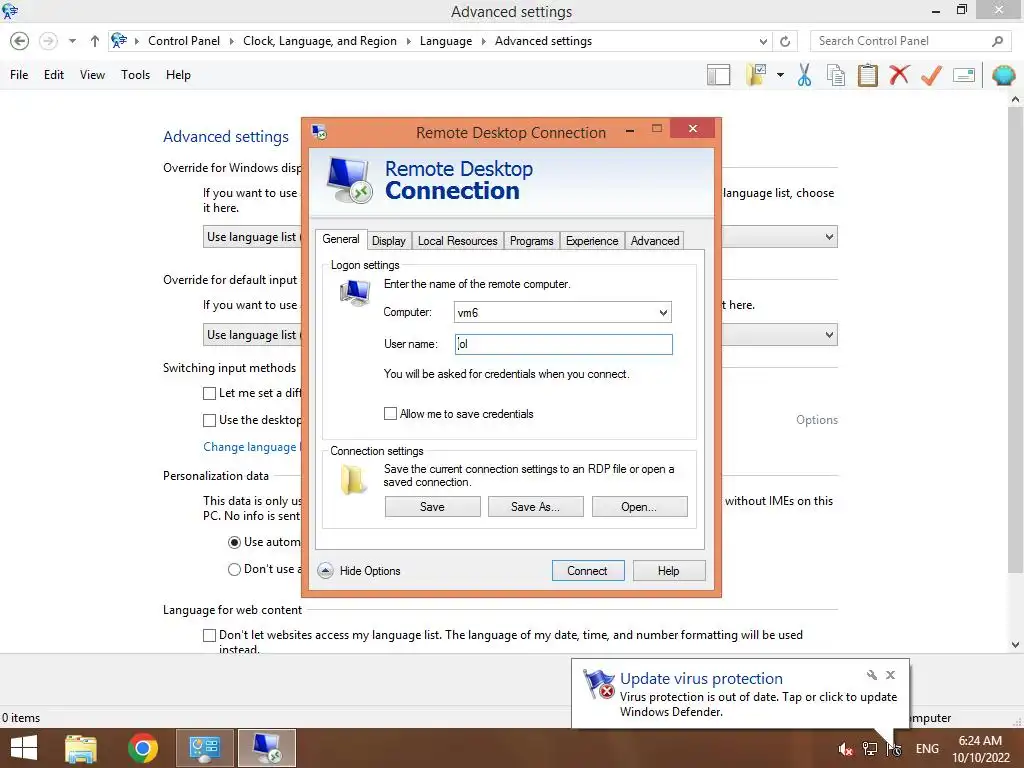Expand breadcrumb arrow after Language
This screenshot has width=1024, height=768.
point(483,41)
